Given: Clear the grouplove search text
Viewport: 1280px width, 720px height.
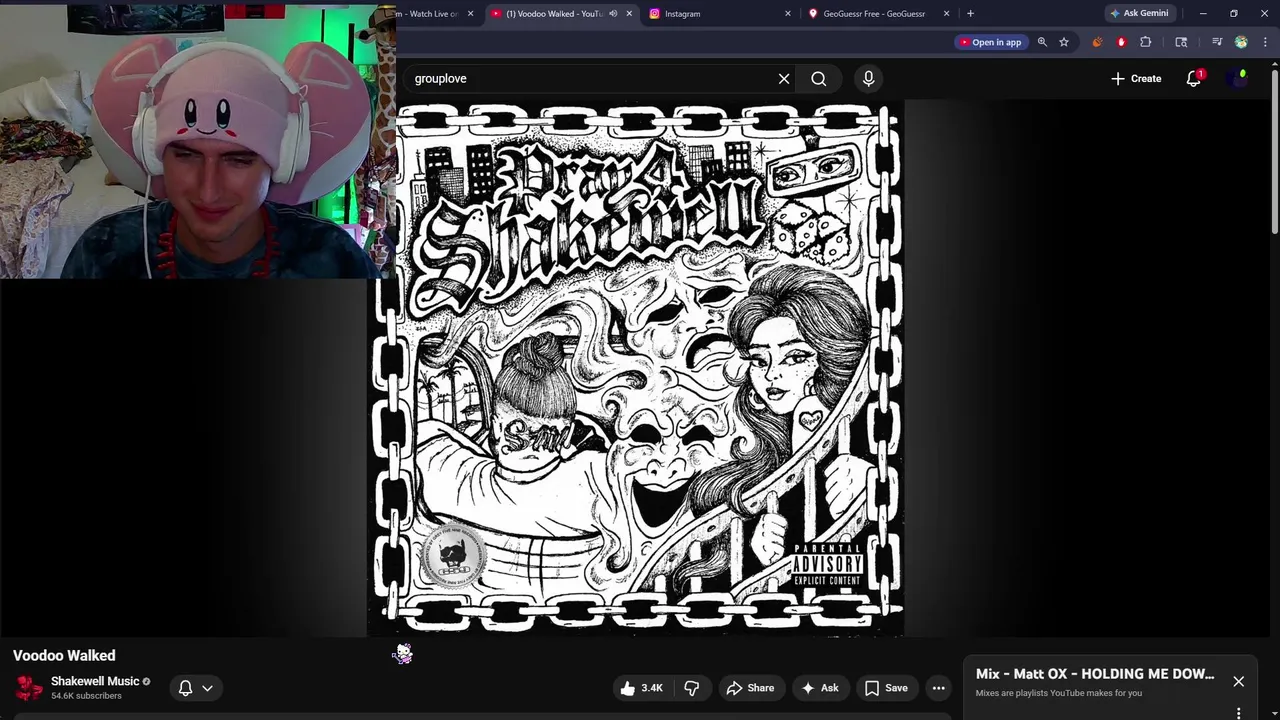Looking at the screenshot, I should click(x=784, y=79).
